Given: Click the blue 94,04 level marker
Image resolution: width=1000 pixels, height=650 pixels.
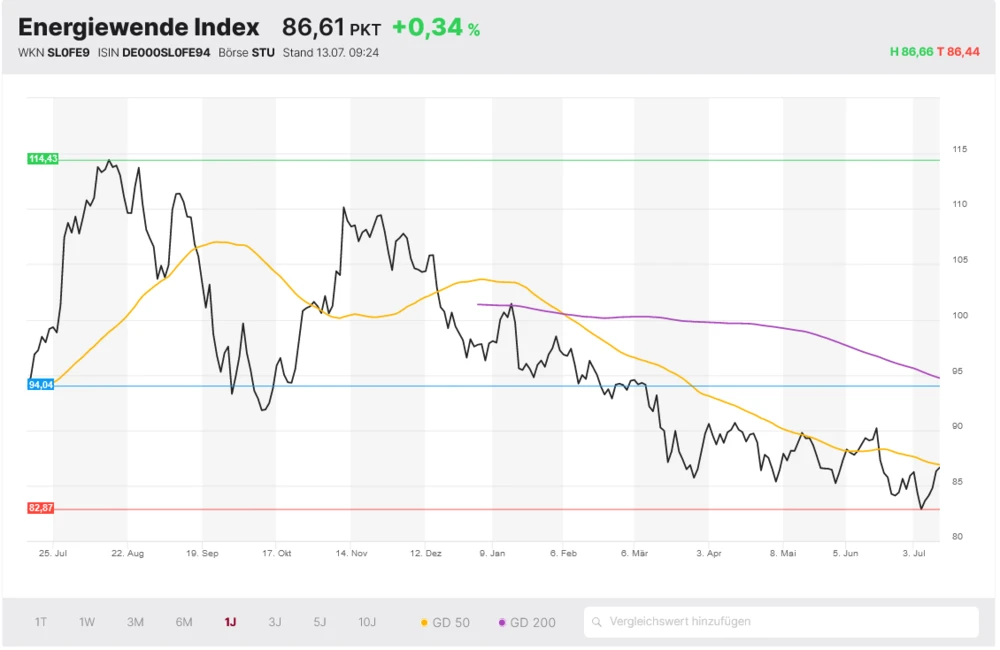Looking at the screenshot, I should [41, 385].
